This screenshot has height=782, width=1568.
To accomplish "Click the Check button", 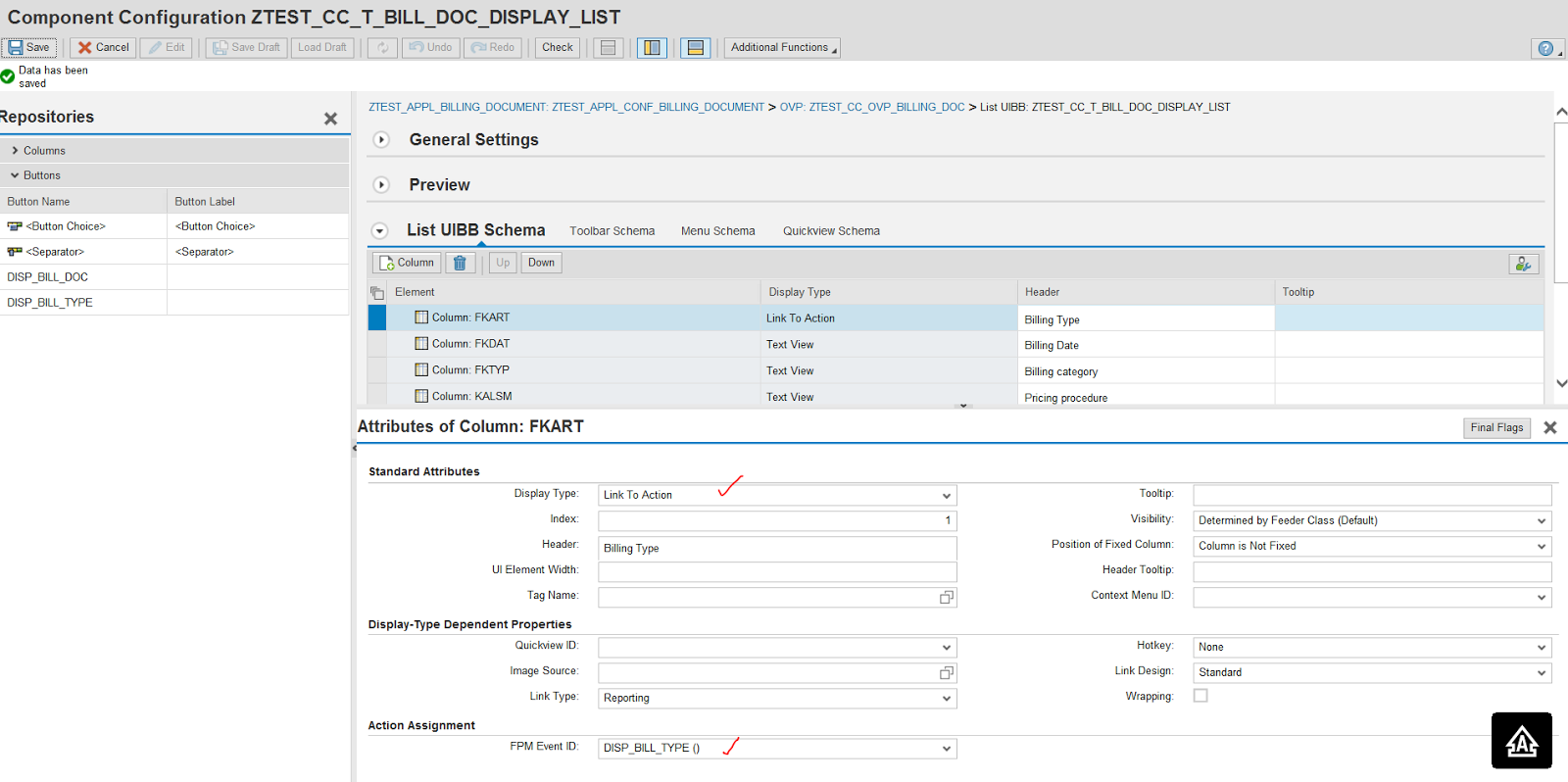I will 557,47.
